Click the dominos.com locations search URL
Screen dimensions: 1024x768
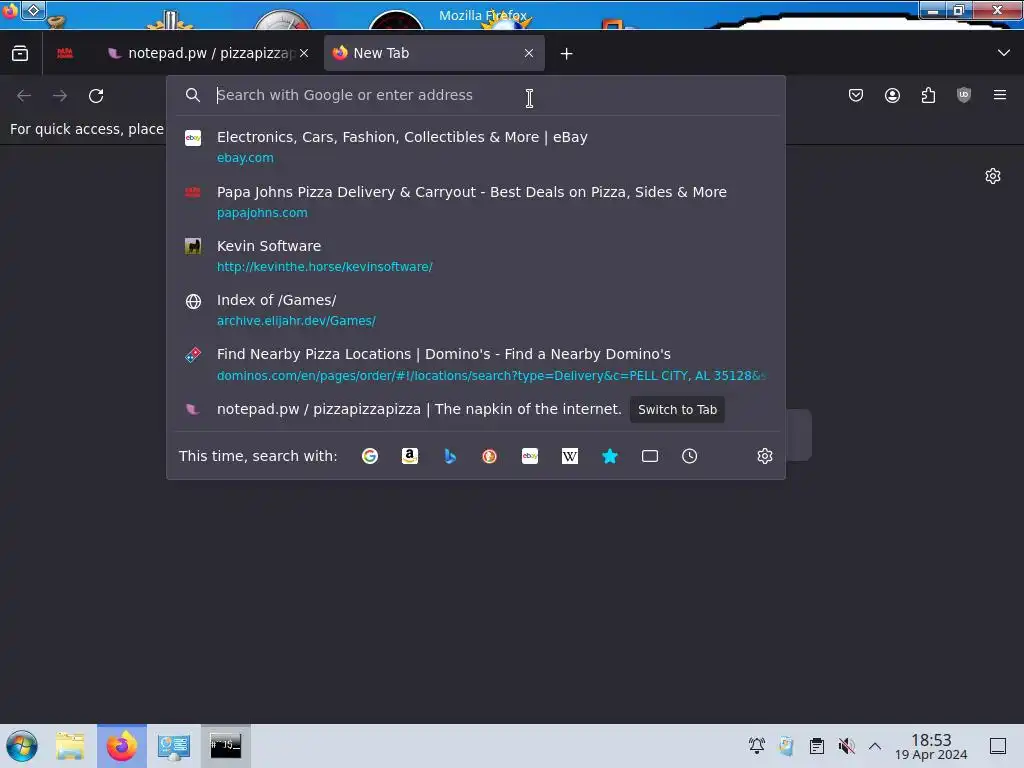pyautogui.click(x=490, y=376)
